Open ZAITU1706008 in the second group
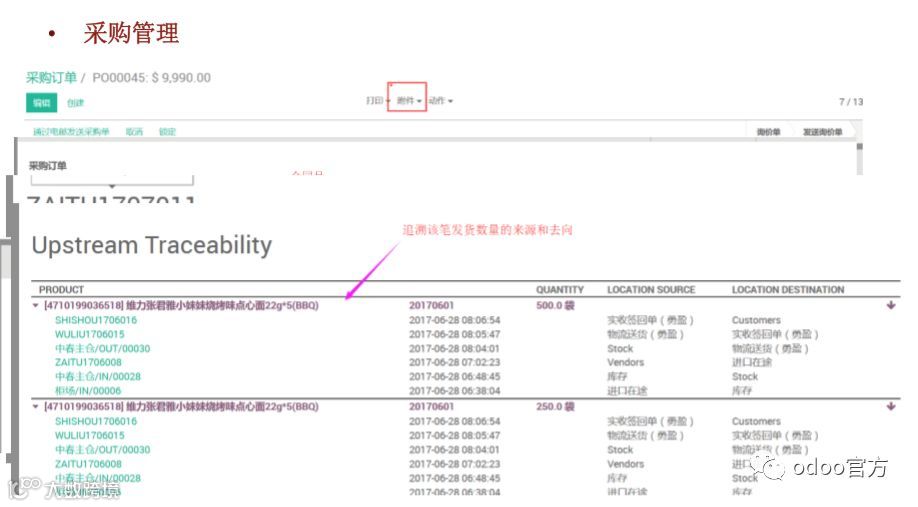The image size is (918, 507). pyautogui.click(x=88, y=464)
